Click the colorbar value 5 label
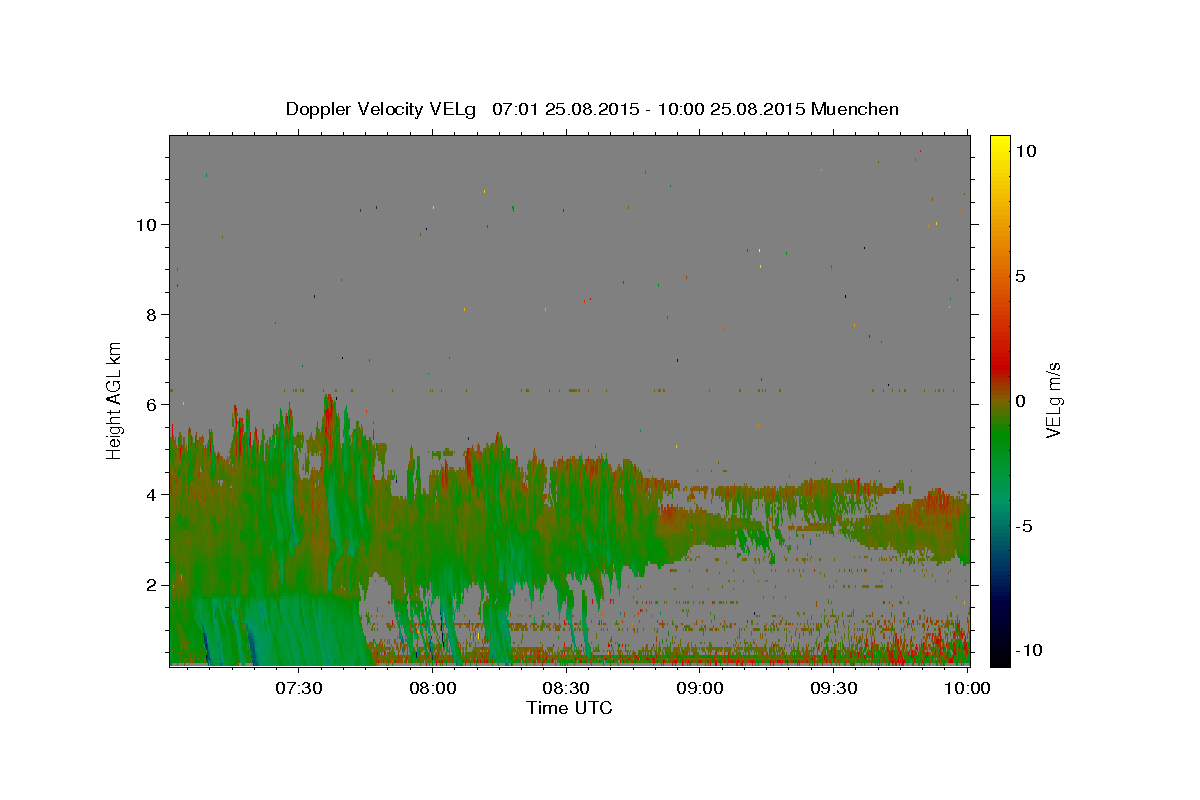 tap(1020, 276)
